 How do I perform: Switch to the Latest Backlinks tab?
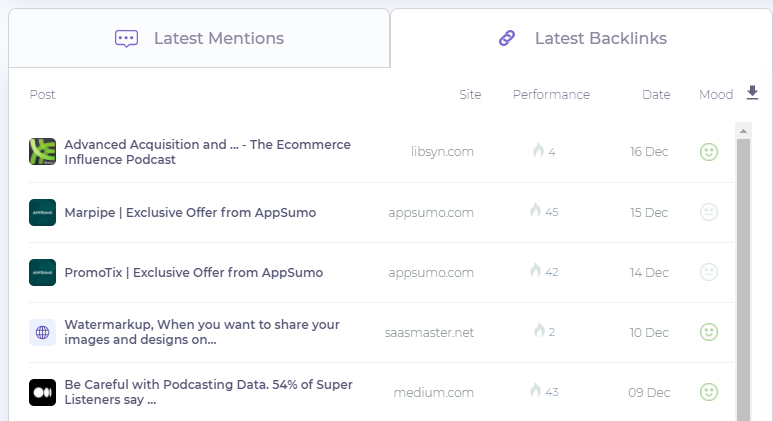click(x=581, y=38)
